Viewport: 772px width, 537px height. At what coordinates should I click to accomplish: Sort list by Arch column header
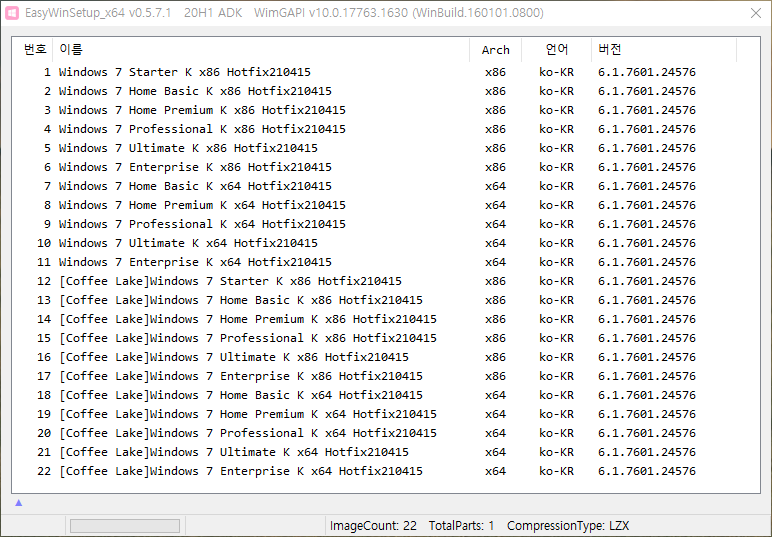tap(495, 50)
